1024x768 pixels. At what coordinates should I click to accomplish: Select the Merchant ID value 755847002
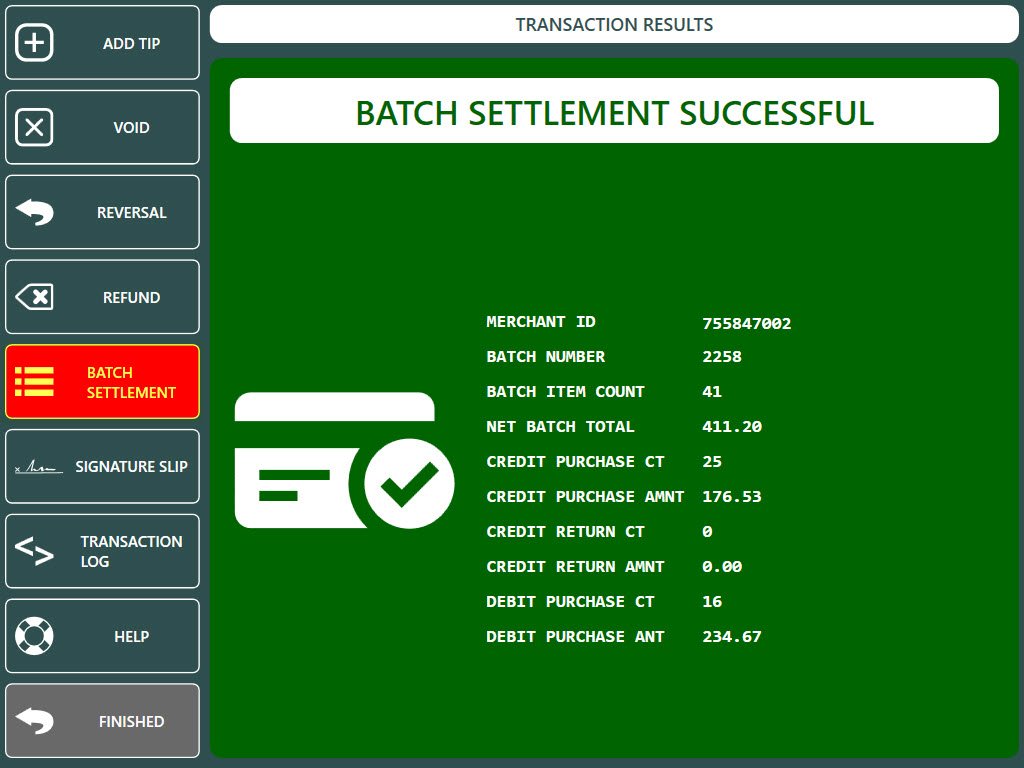pyautogui.click(x=746, y=324)
